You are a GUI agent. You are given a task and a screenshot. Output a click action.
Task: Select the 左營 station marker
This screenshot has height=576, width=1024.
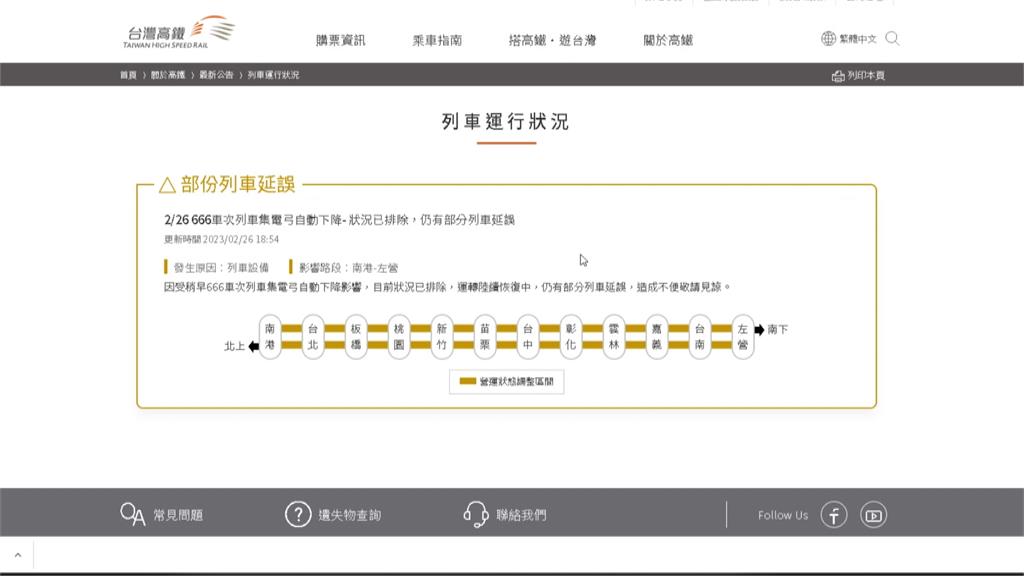click(743, 337)
